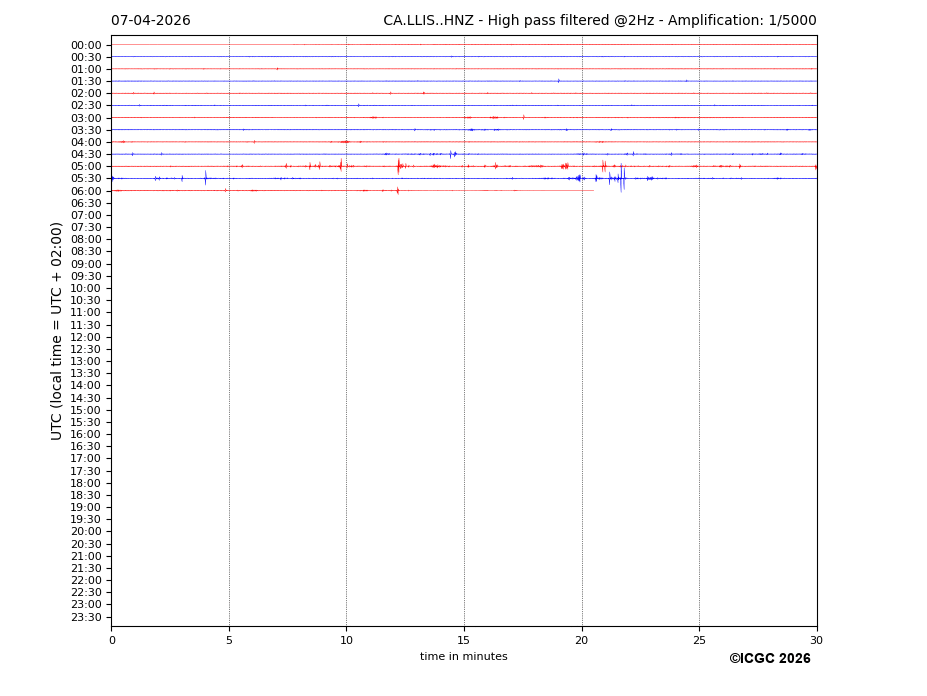Select the 05:30 time row label

click(86, 179)
